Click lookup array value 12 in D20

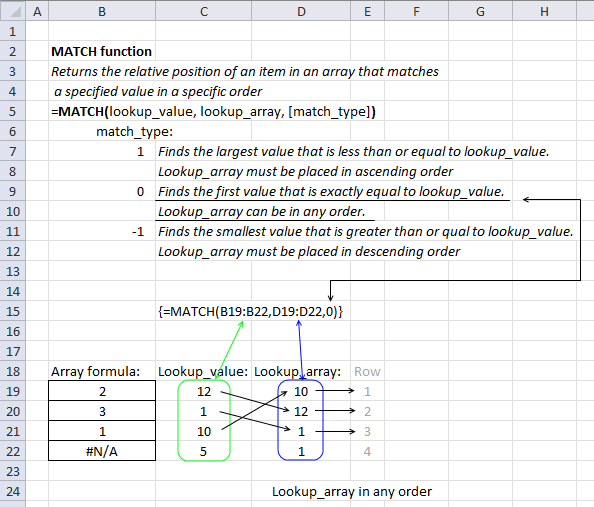point(301,412)
